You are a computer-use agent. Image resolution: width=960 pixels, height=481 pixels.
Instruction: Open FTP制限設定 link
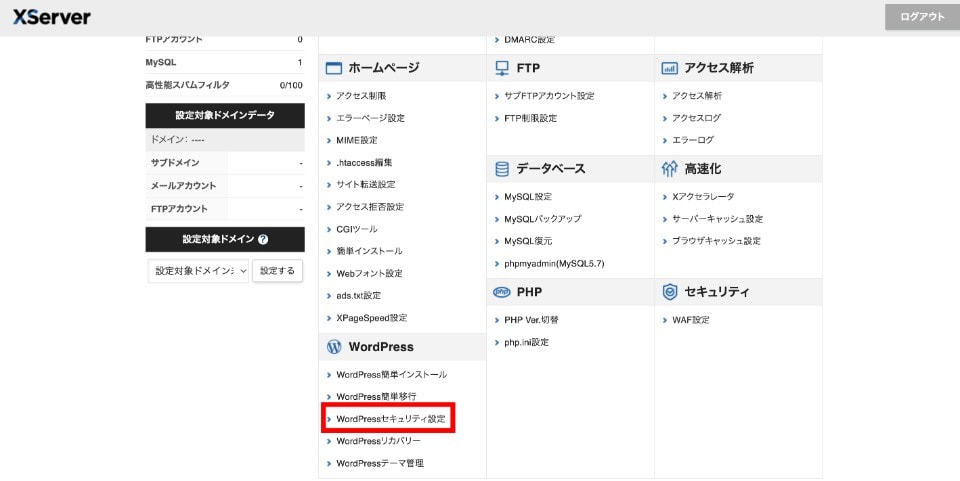tap(531, 118)
